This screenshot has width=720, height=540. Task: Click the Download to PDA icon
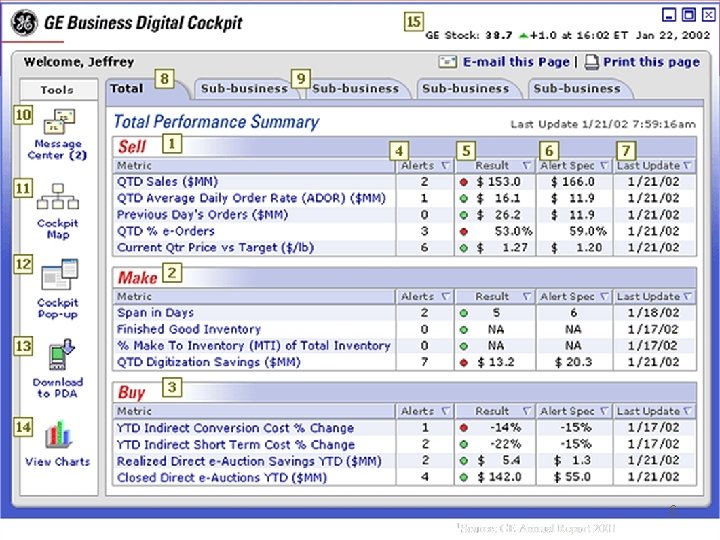click(61, 354)
